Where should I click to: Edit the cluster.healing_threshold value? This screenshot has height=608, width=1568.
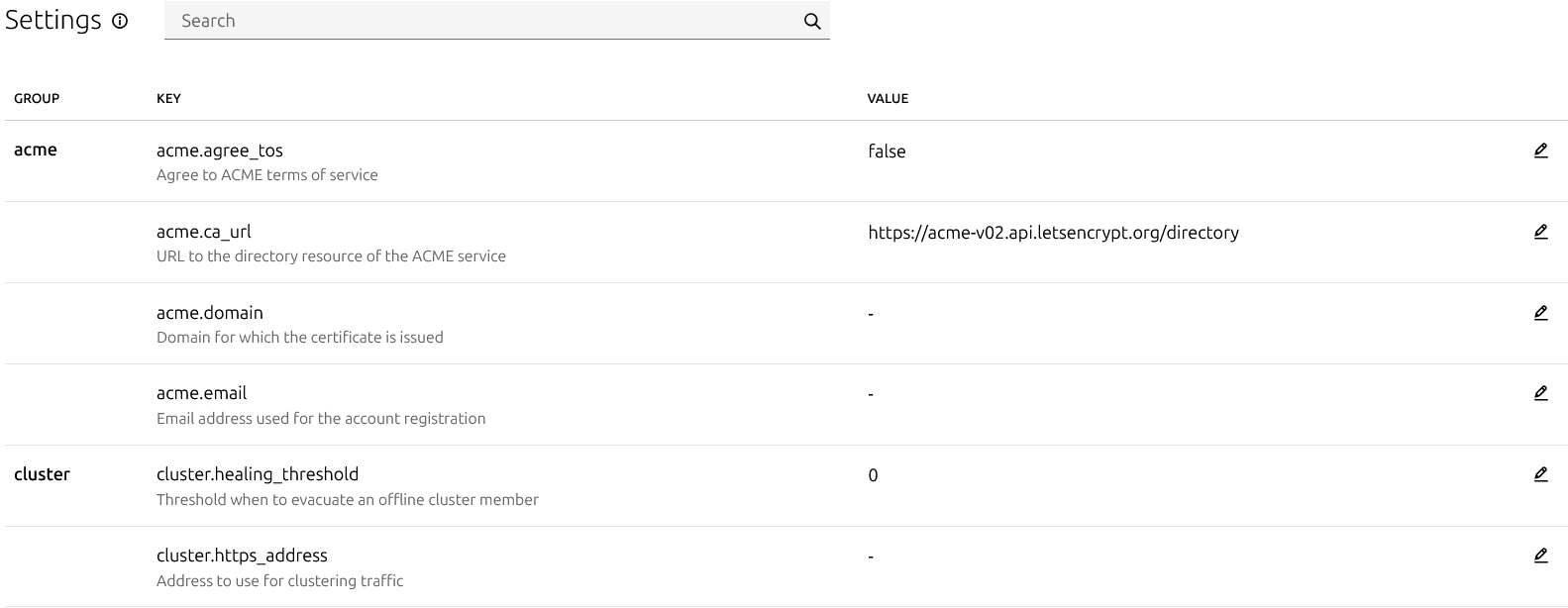[1539, 474]
